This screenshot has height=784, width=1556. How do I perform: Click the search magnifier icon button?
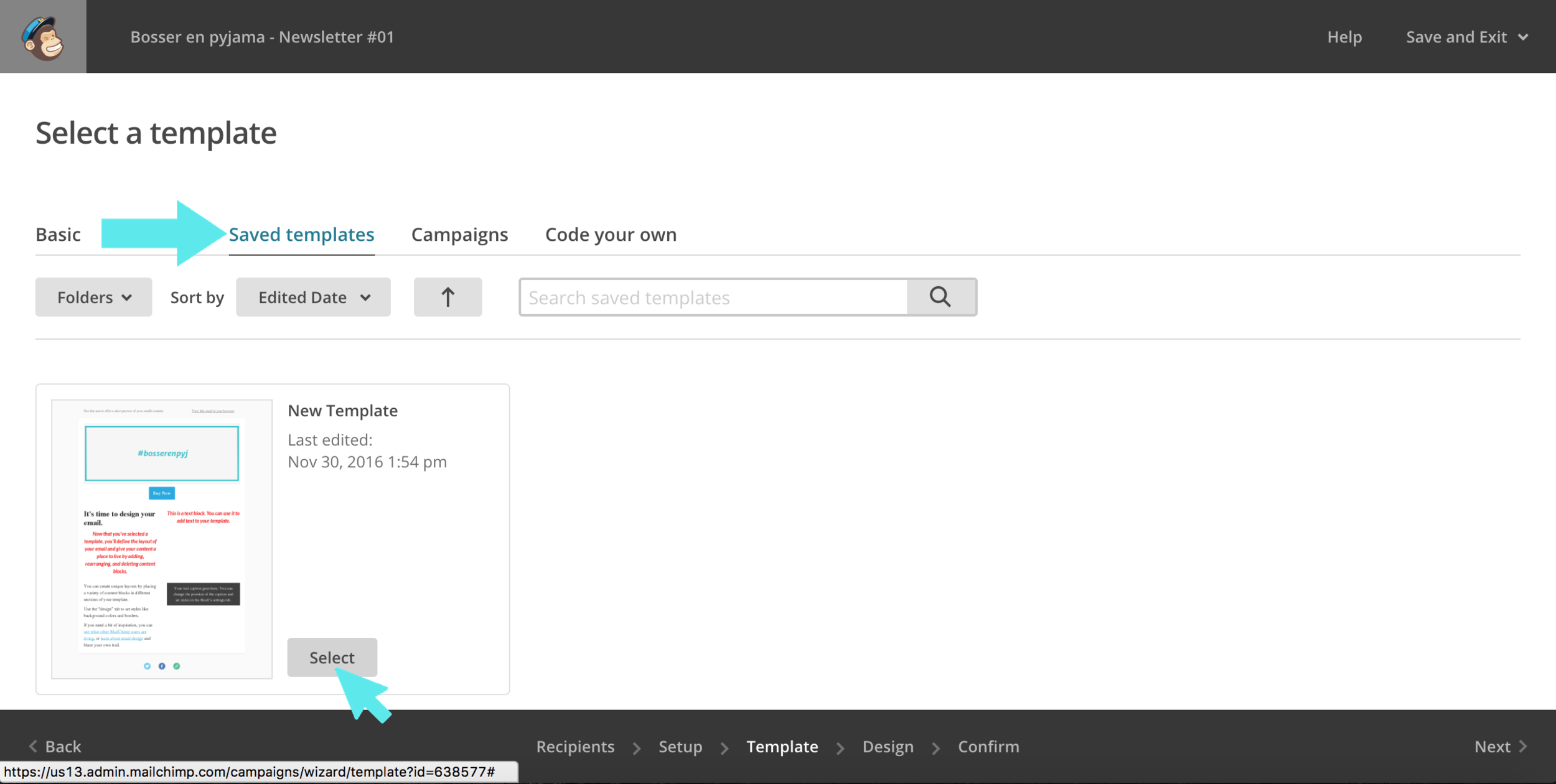tap(940, 297)
